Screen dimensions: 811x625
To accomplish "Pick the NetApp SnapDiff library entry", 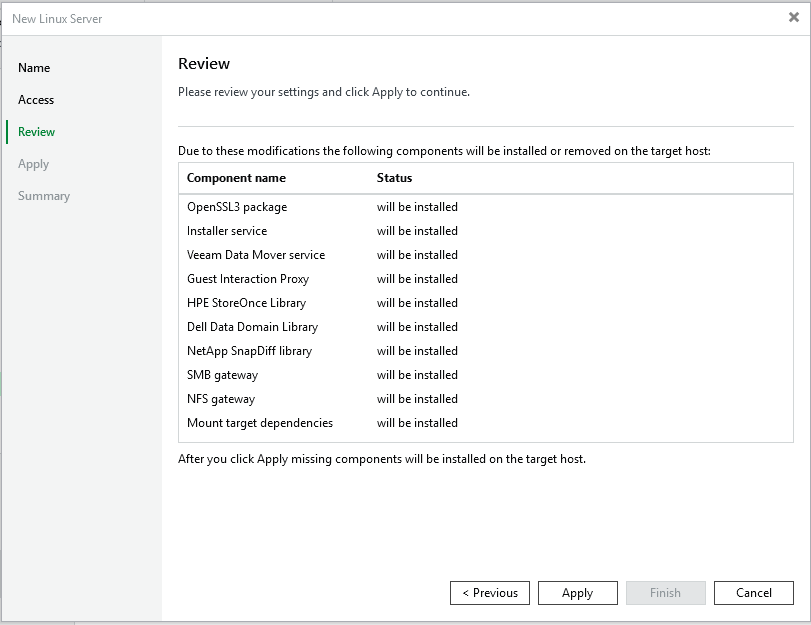I will click(249, 351).
